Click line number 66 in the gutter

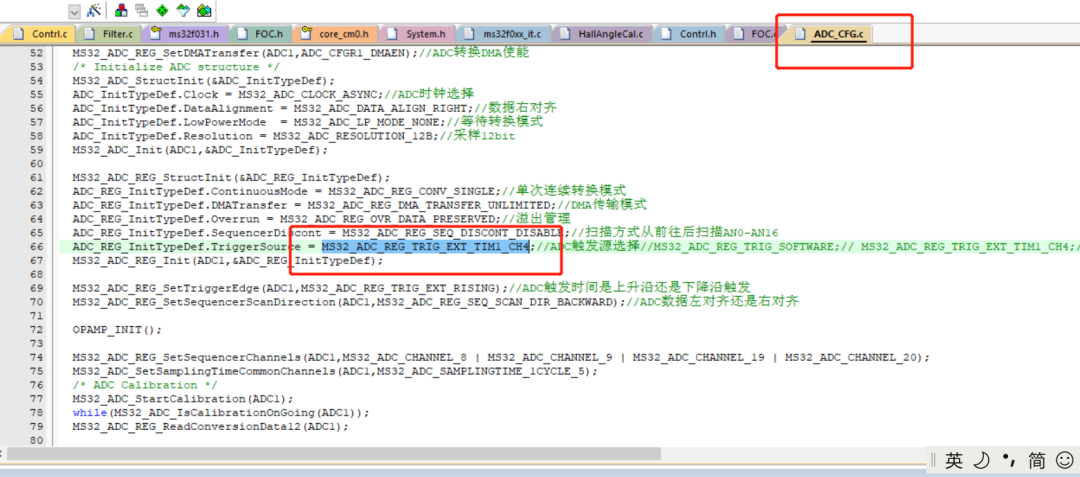(x=37, y=246)
